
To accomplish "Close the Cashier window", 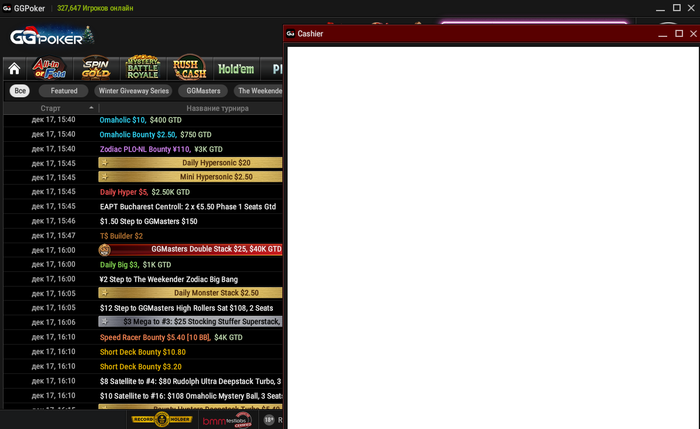I will coord(693,33).
